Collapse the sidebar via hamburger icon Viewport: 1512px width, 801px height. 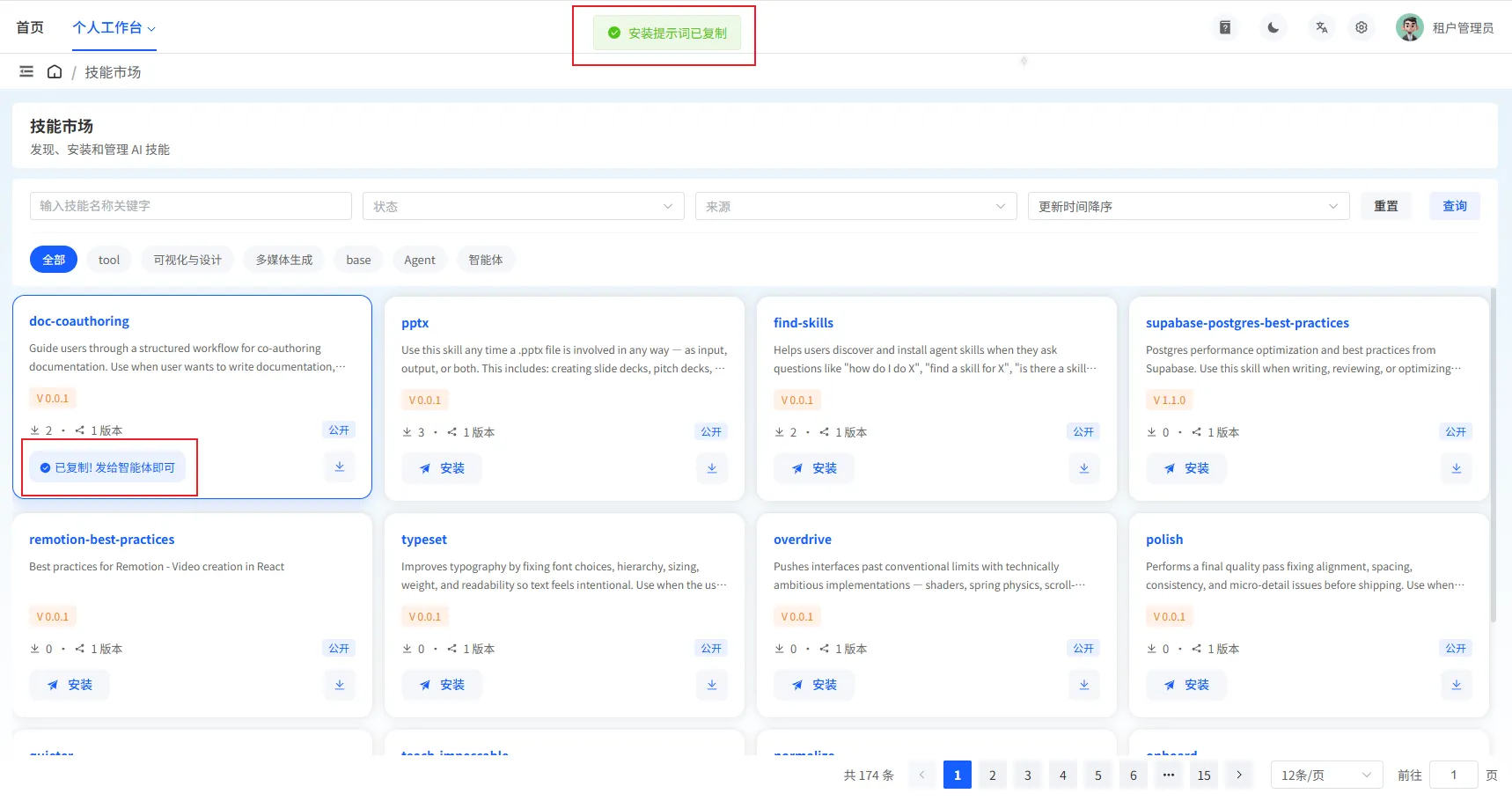click(x=26, y=71)
